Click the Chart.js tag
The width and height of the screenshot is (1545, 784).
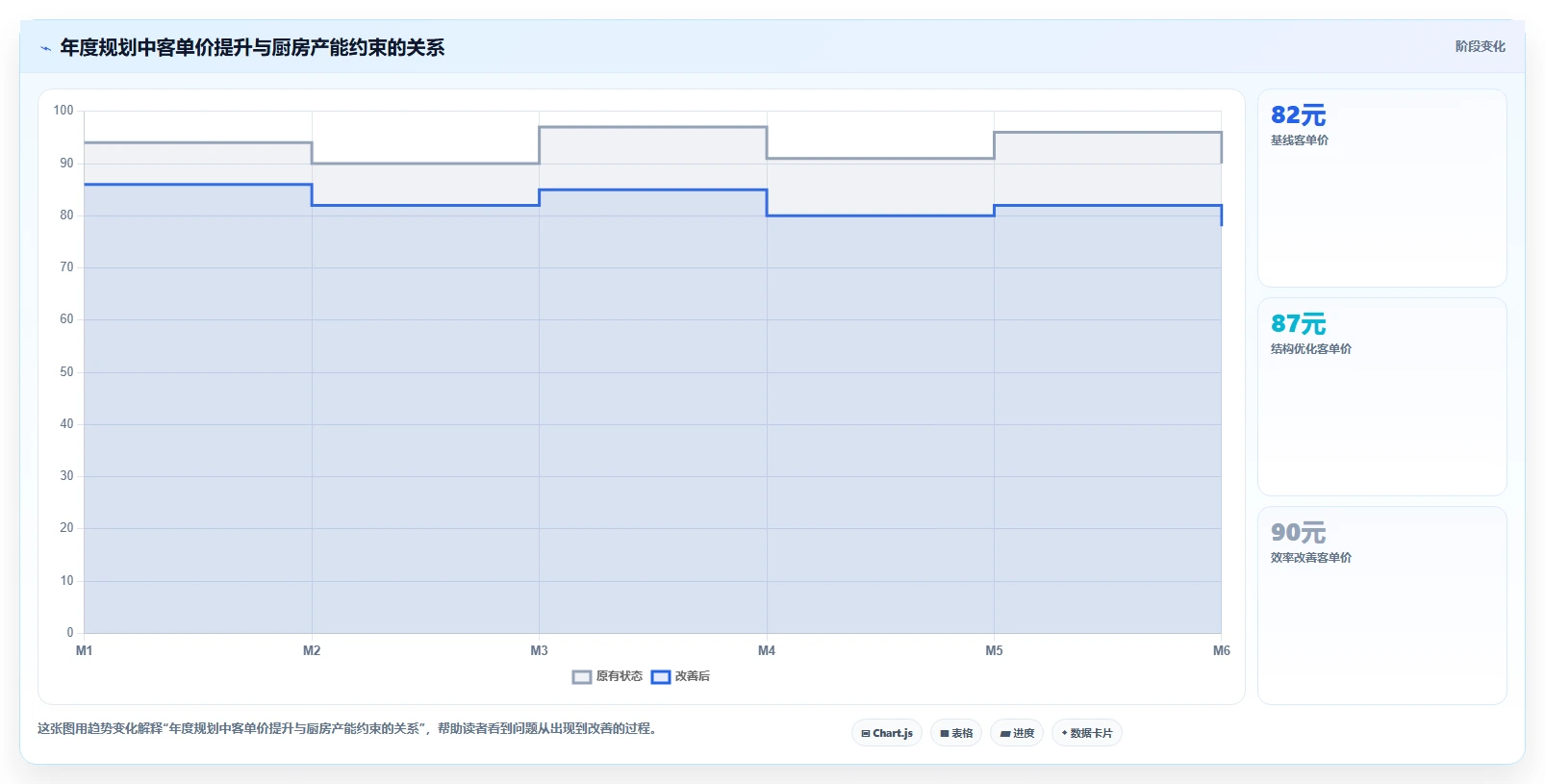tap(887, 733)
